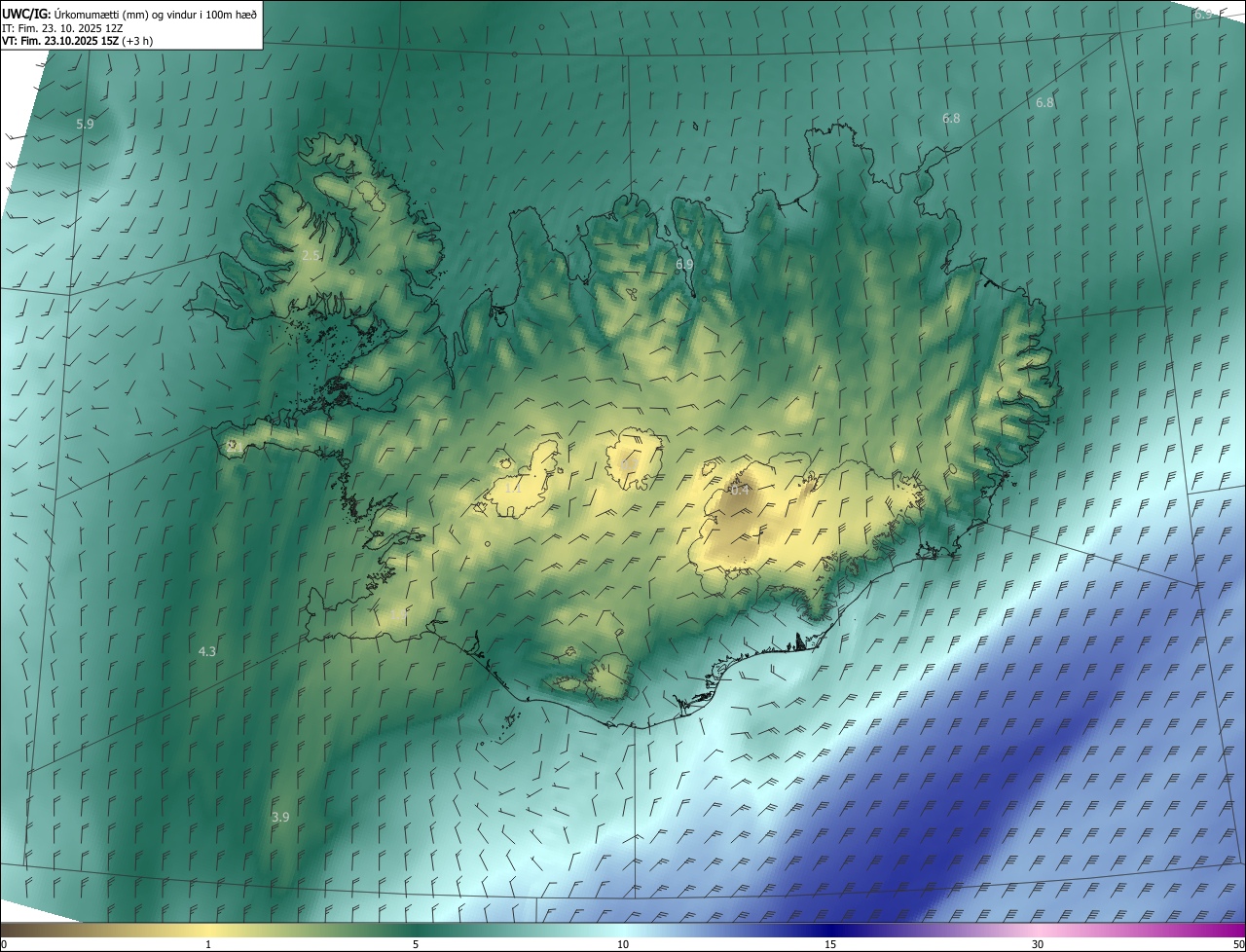Click the 0.4 value on Vatnajökull glacier
The height and width of the screenshot is (952, 1246).
pyautogui.click(x=740, y=490)
